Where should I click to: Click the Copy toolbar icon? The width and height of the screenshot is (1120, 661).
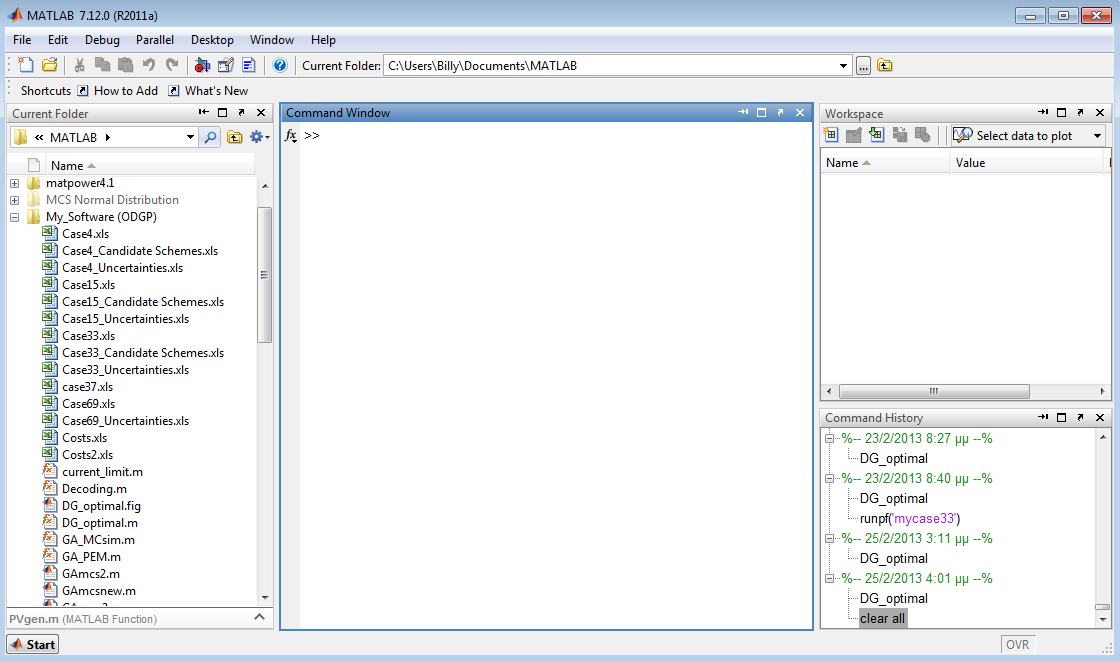(x=102, y=66)
